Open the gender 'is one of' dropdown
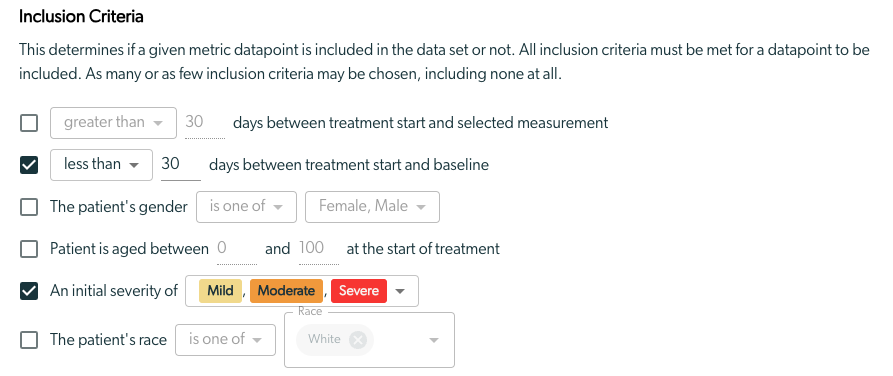The image size is (893, 376). (247, 207)
